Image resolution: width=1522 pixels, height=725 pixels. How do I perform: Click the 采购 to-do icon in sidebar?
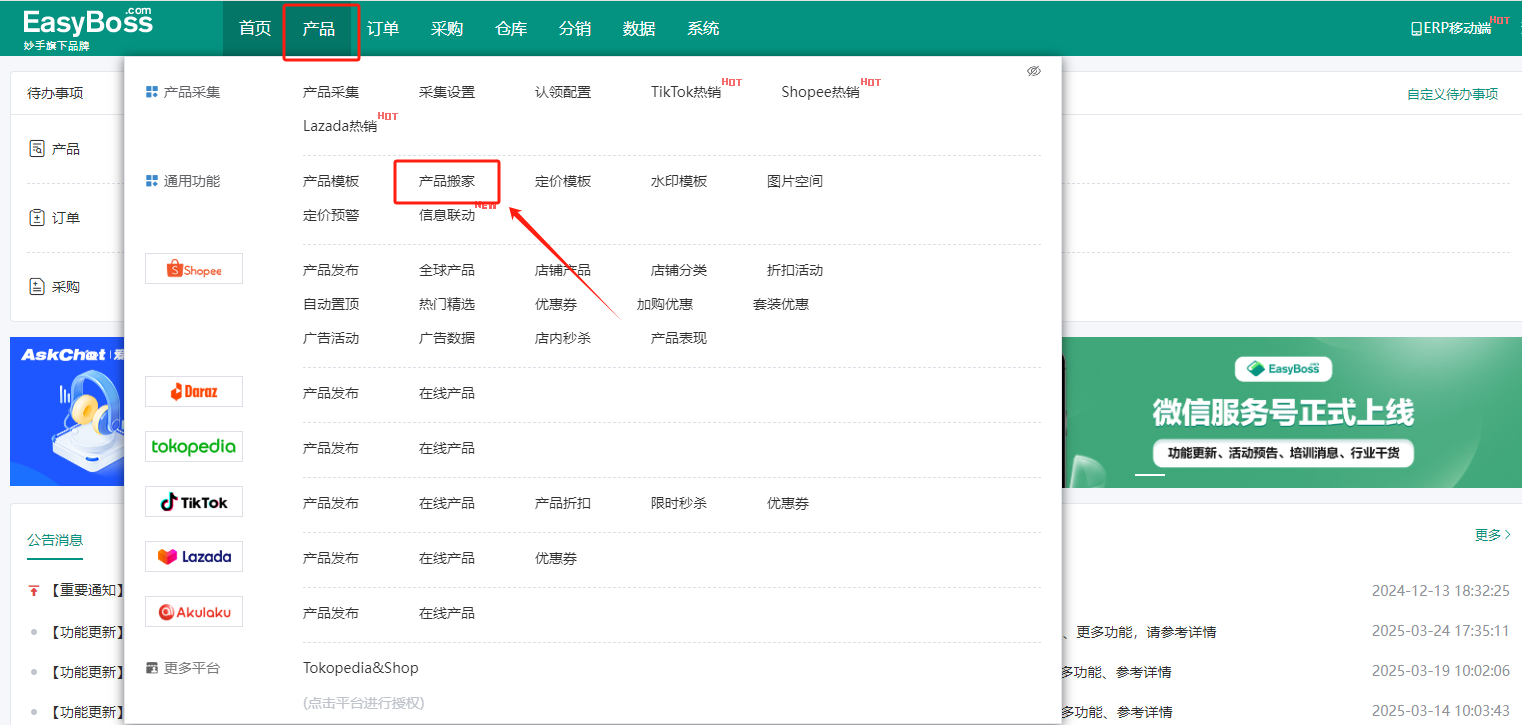click(37, 287)
